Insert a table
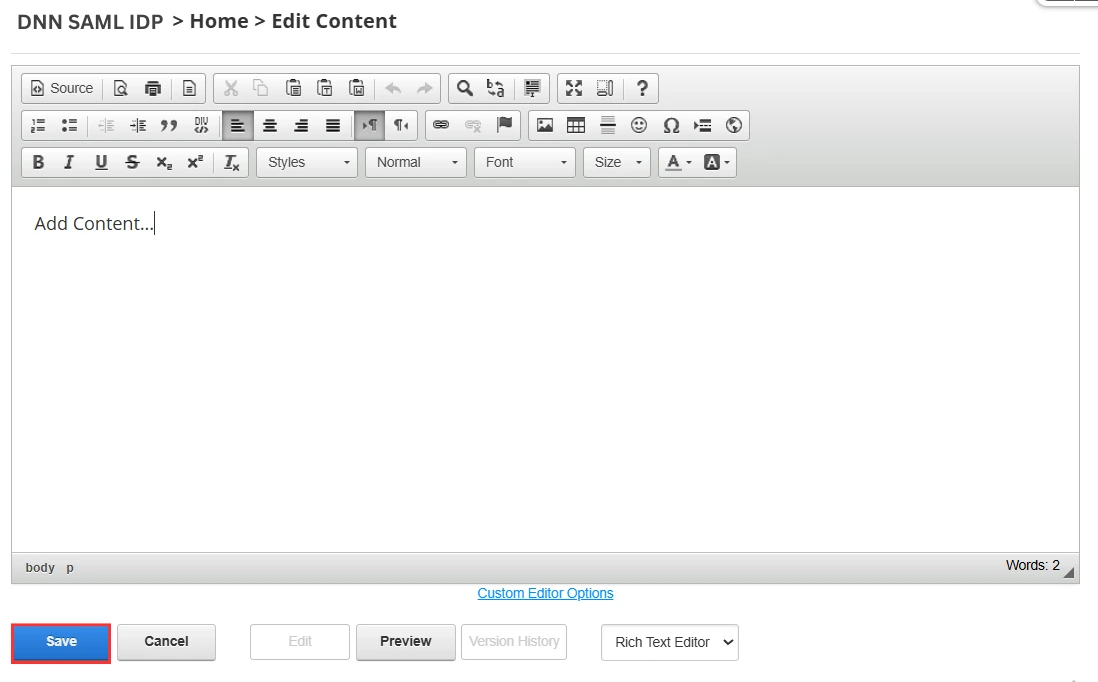The height and width of the screenshot is (682, 1098). (576, 125)
